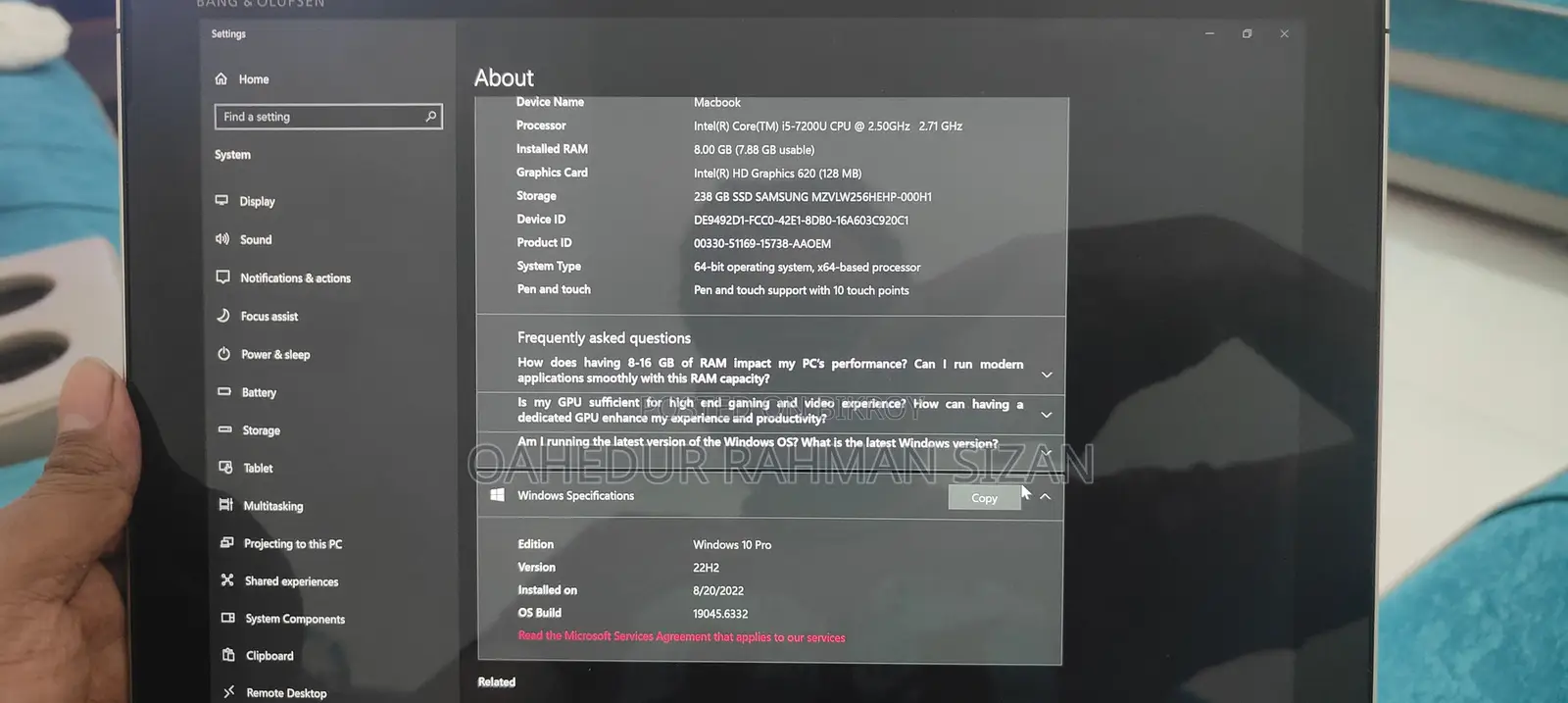Copy the Windows Specifications
The width and height of the screenshot is (1568, 703).
[x=984, y=498]
